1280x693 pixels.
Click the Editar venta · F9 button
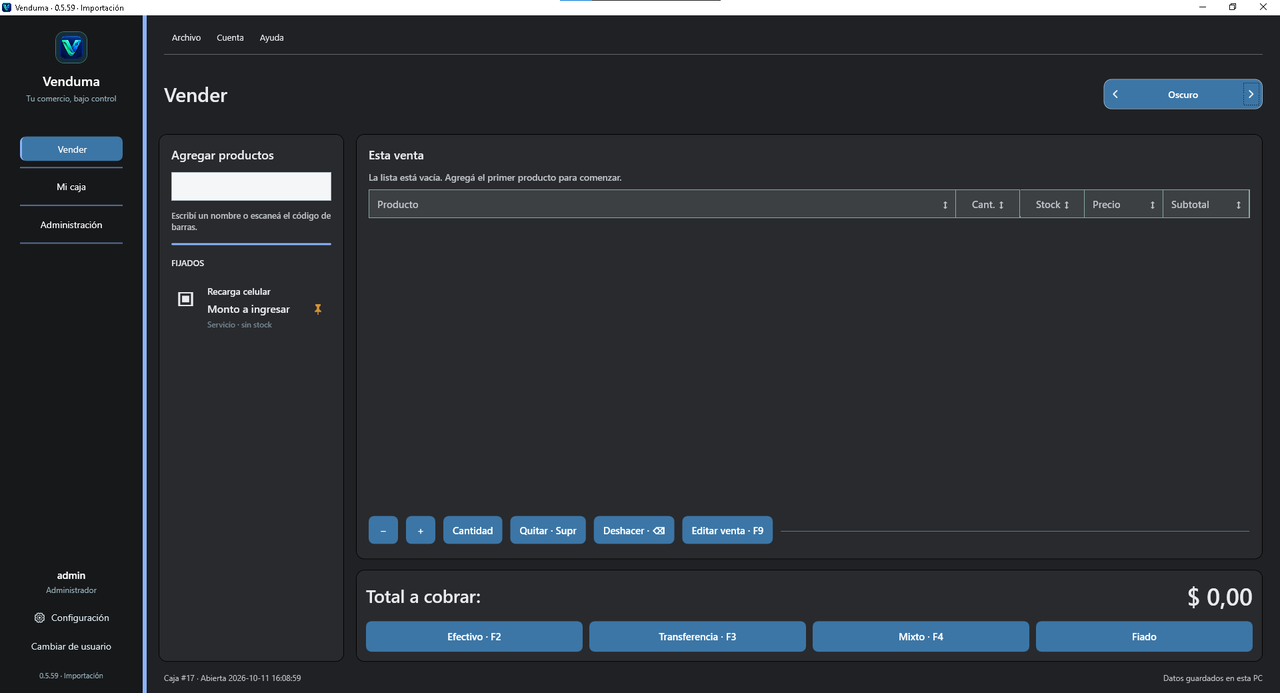(727, 530)
